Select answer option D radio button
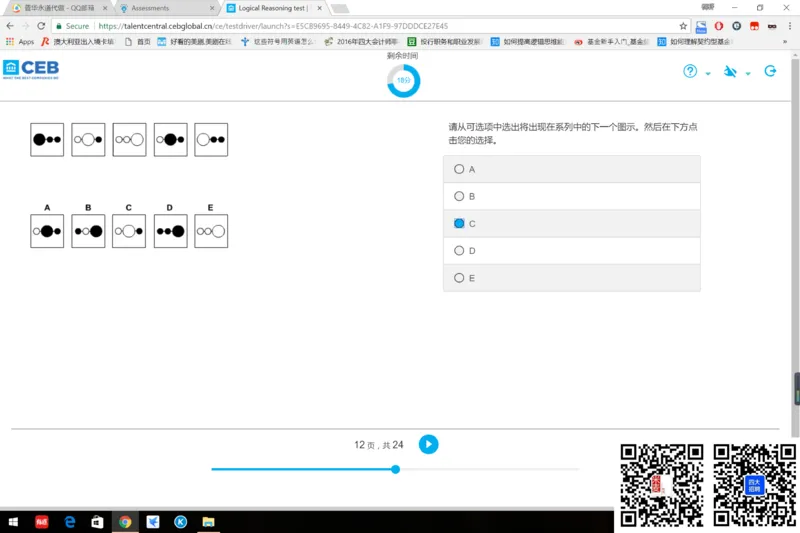This screenshot has width=800, height=533. point(459,250)
